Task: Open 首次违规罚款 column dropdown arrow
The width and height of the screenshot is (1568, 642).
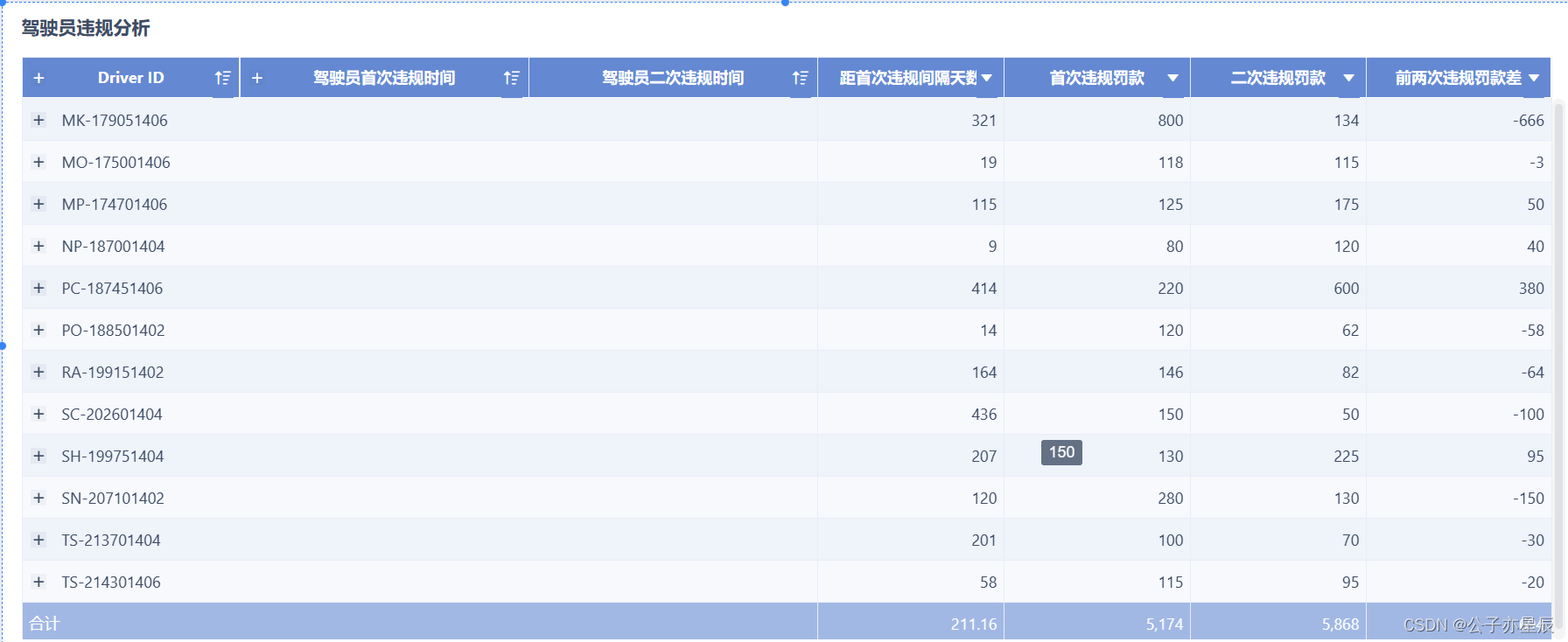Action: (x=1173, y=78)
